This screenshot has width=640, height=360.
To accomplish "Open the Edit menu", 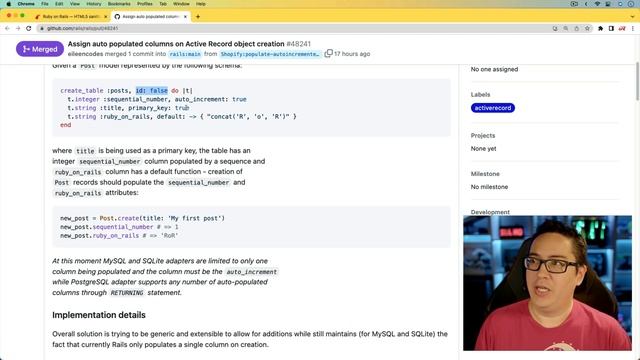I will coord(59,4).
